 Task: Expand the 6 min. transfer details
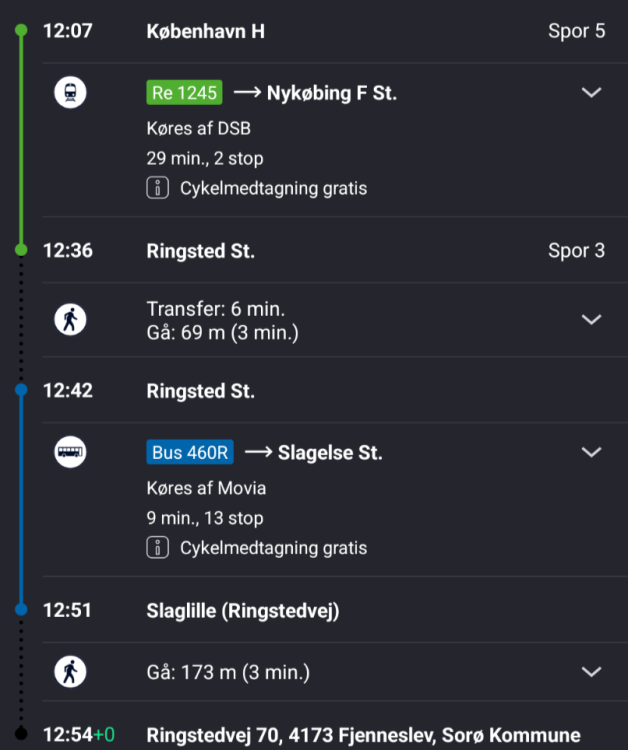click(x=591, y=320)
